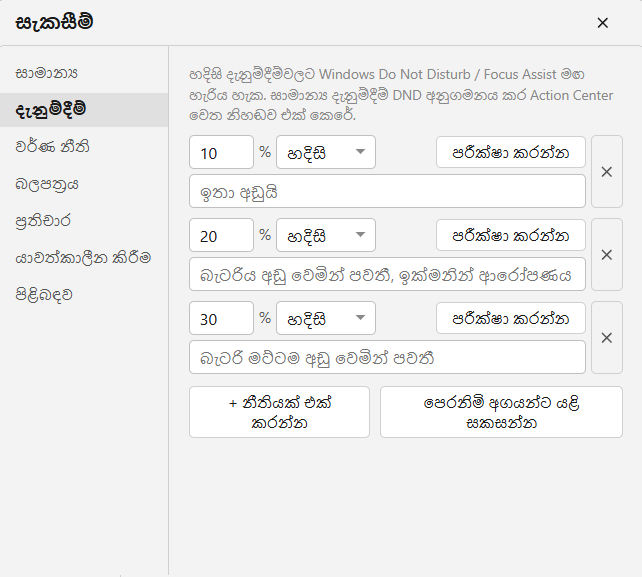The height and width of the screenshot is (577, 642).
Task: Edit the 30 percent threshold field
Action: click(221, 318)
